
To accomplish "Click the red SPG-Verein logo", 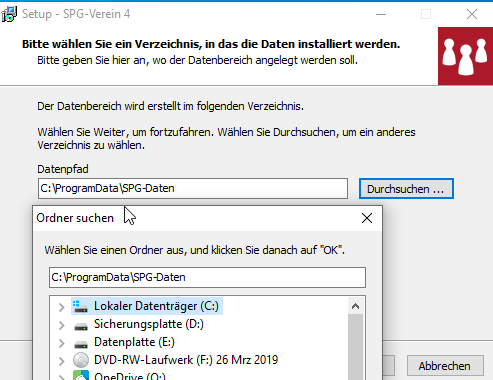I will 465,56.
